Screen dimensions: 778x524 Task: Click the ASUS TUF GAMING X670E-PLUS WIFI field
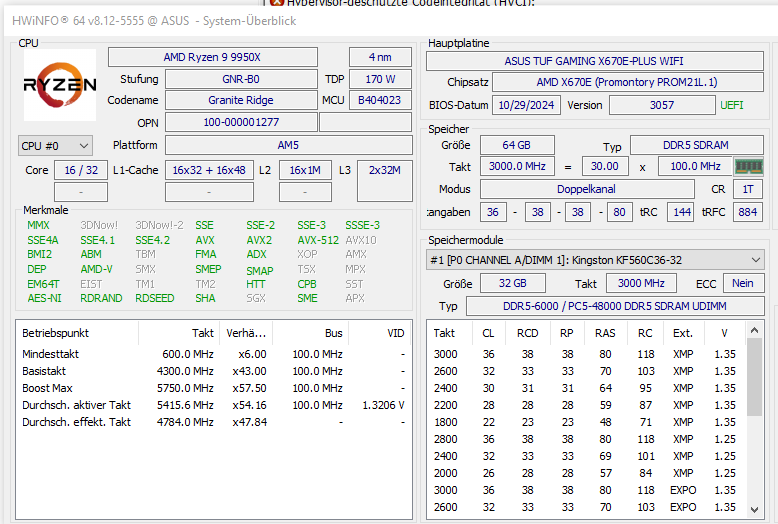tap(594, 61)
